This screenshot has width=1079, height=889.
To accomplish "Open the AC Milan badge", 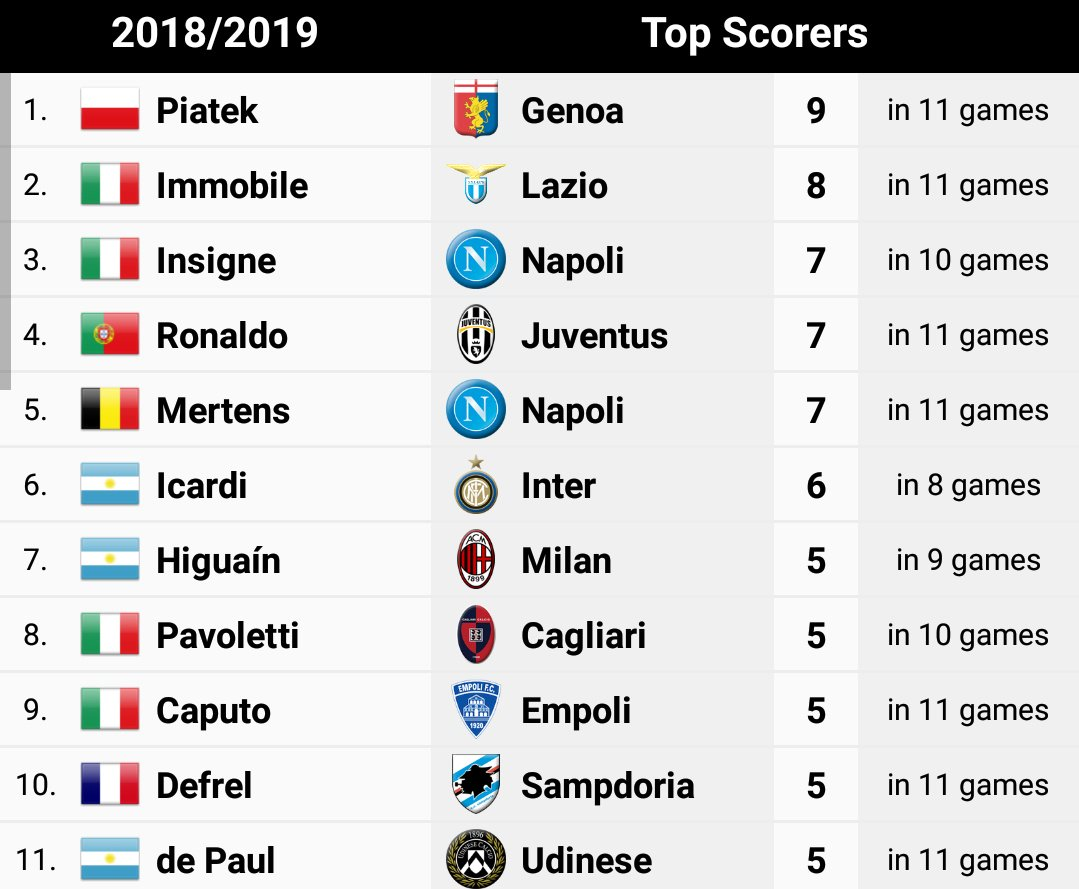I will click(476, 559).
